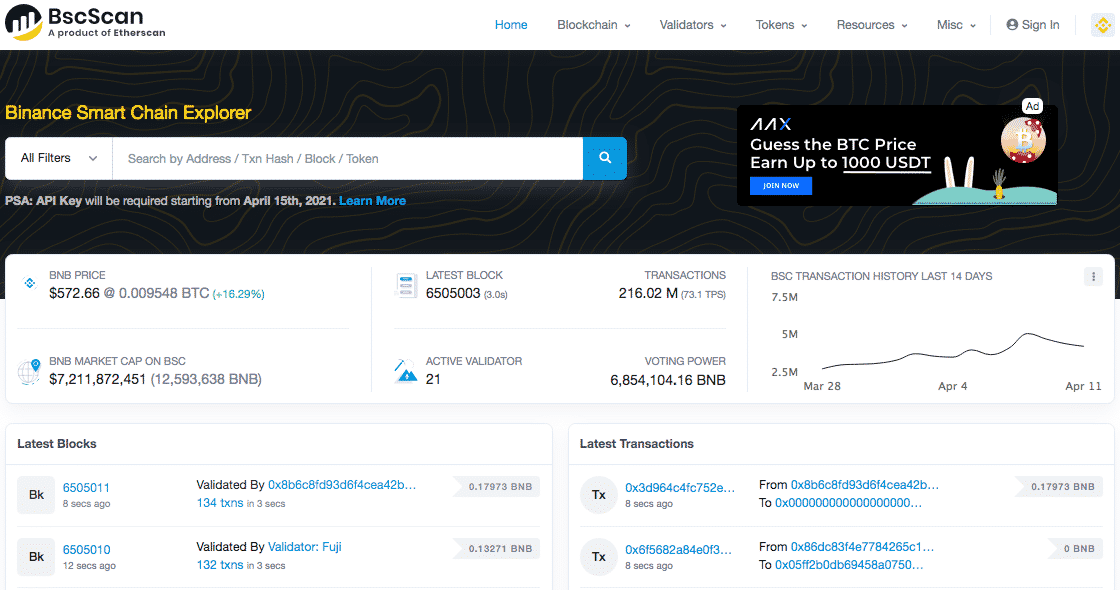View the 134 txns link
1120x590 pixels.
tap(220, 503)
